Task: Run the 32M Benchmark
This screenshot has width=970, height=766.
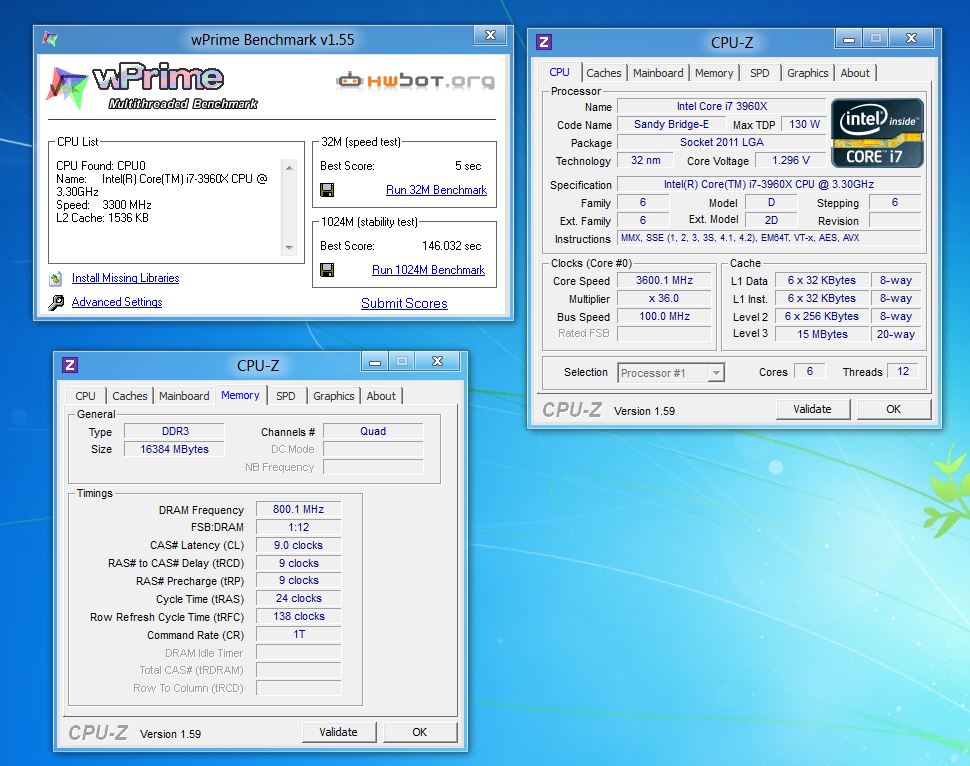Action: pos(436,190)
